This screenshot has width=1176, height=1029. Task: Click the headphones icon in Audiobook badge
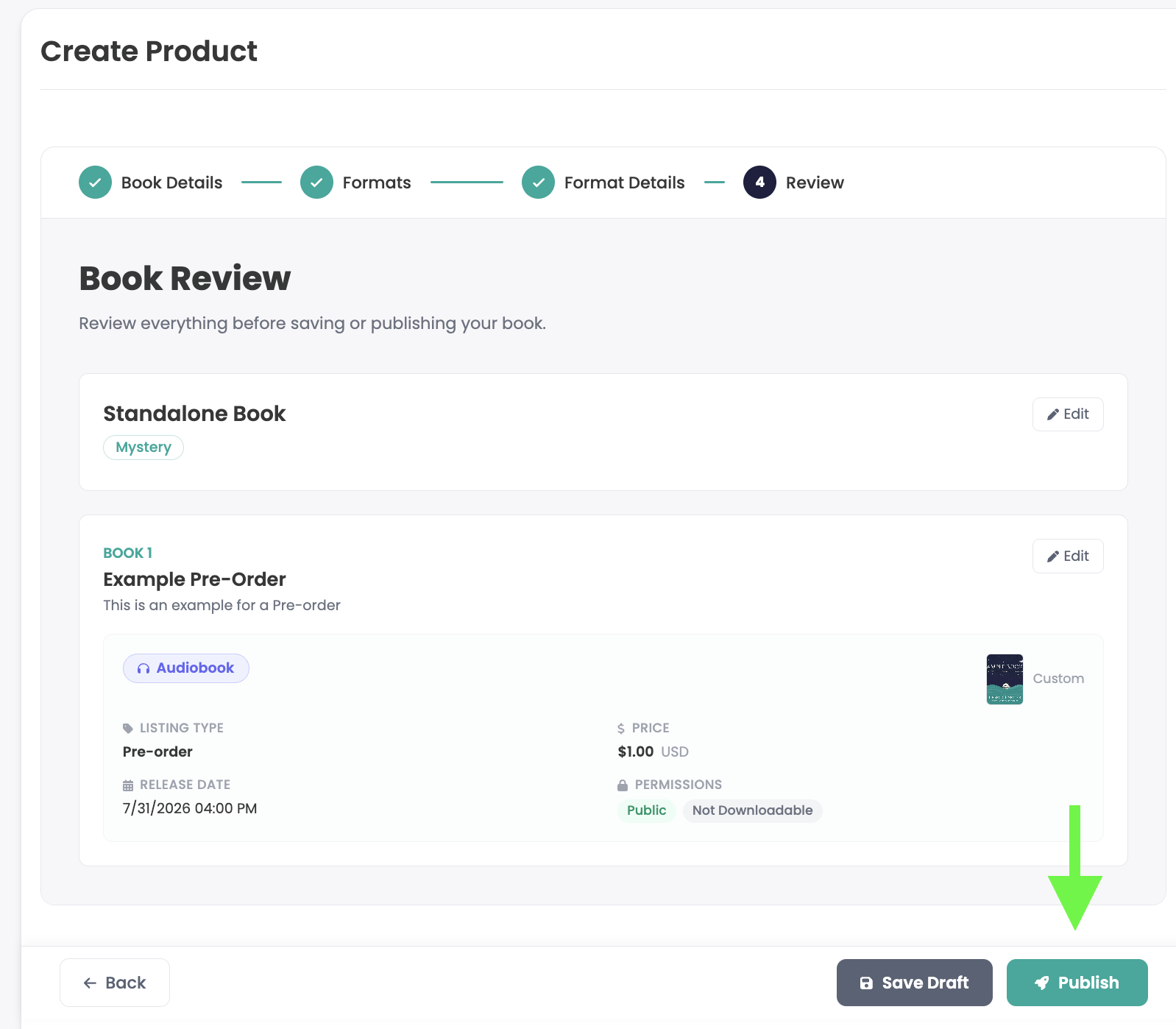point(144,668)
